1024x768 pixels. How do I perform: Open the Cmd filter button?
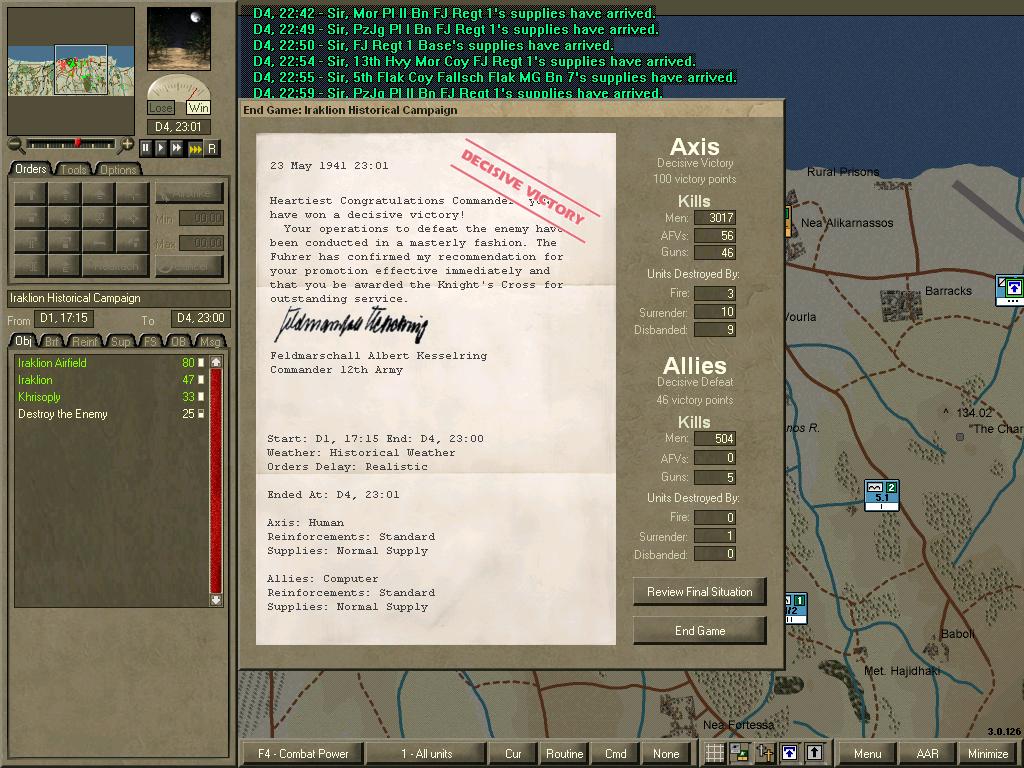pyautogui.click(x=615, y=754)
